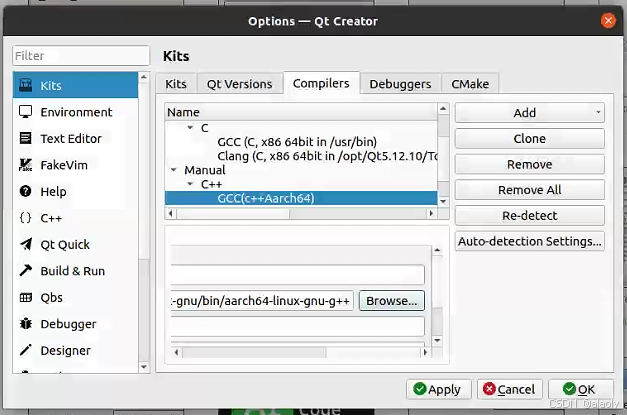
Task: Click the Filter input field
Action: click(81, 56)
